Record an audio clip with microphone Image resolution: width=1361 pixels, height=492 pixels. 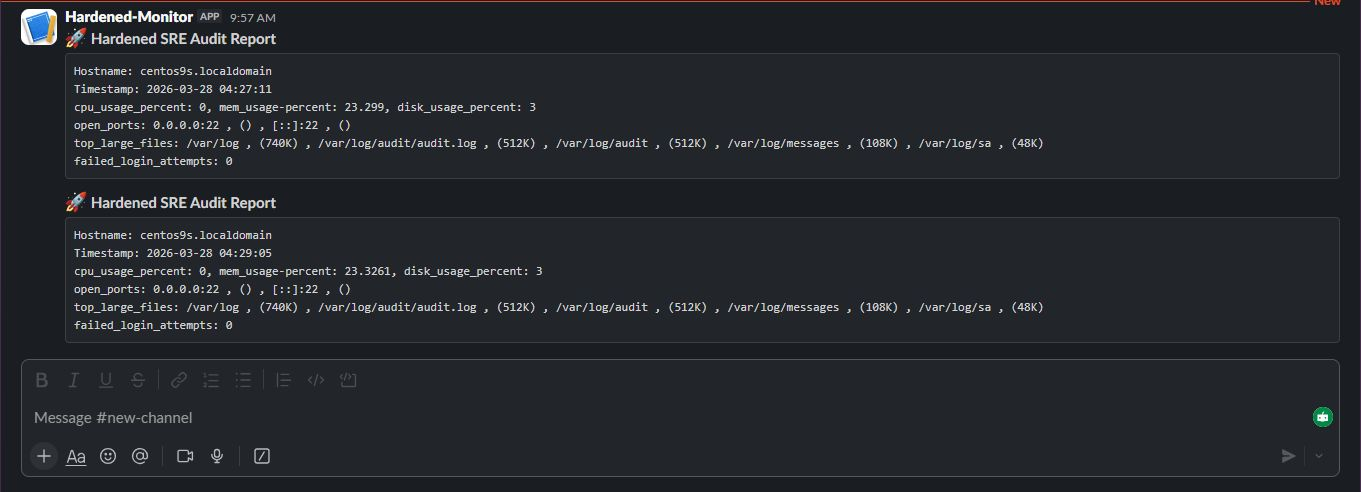click(x=217, y=456)
